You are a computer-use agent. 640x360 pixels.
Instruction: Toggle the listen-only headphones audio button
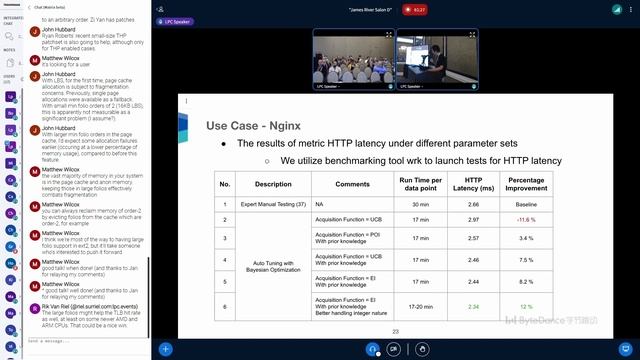coord(372,349)
